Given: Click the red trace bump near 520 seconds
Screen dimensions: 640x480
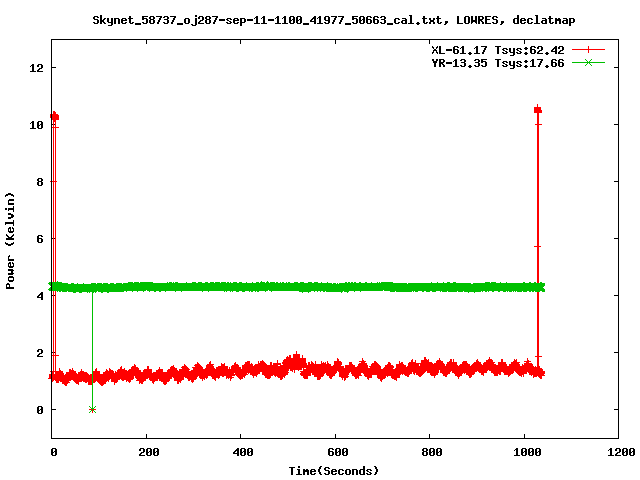Looking at the screenshot, I should [296, 361].
